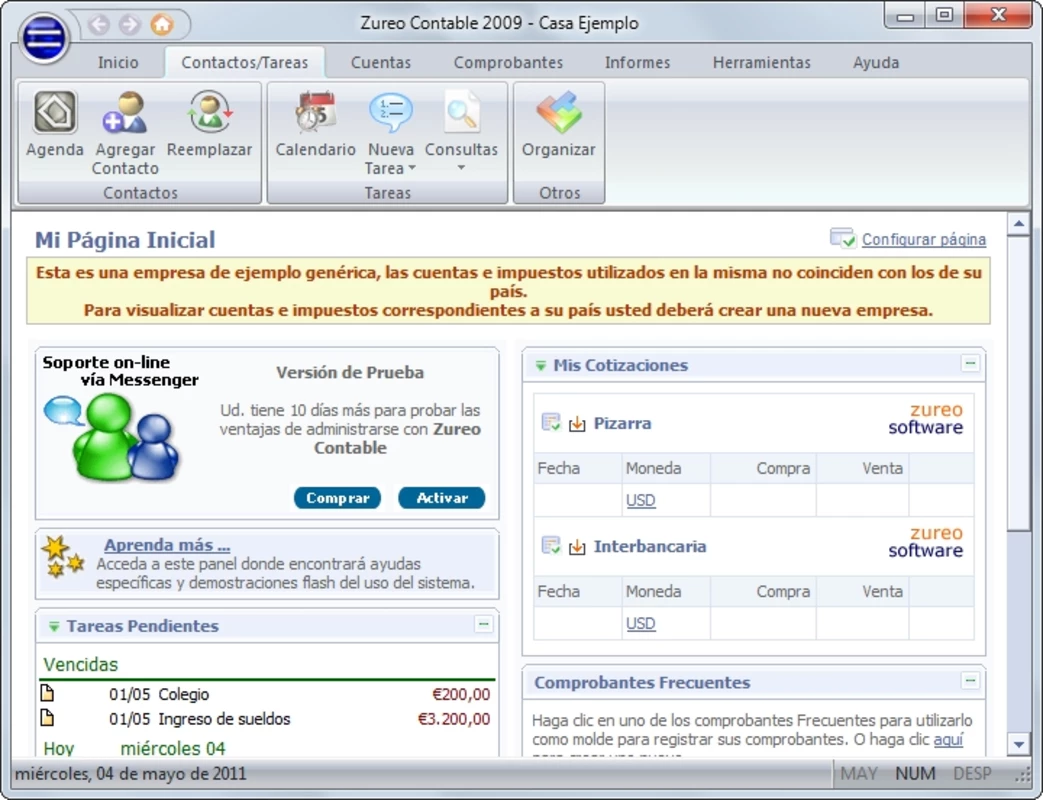The height and width of the screenshot is (800, 1043).
Task: Click zureo software logo in Pizarra
Action: pyautogui.click(x=925, y=418)
